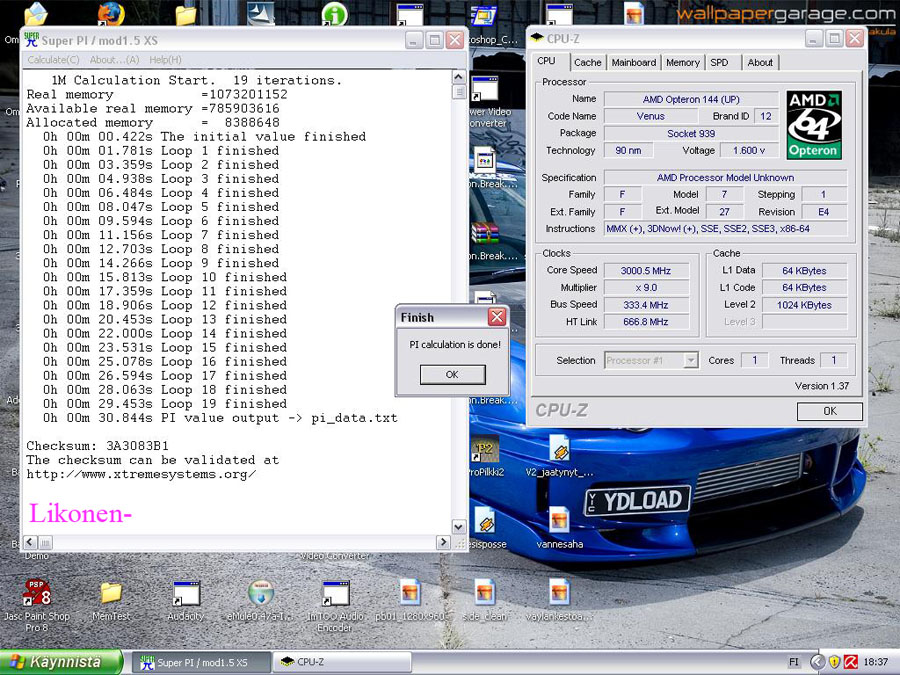Image resolution: width=900 pixels, height=675 pixels.
Task: Open Calculate(C) menu in Super PI
Action: (x=53, y=60)
